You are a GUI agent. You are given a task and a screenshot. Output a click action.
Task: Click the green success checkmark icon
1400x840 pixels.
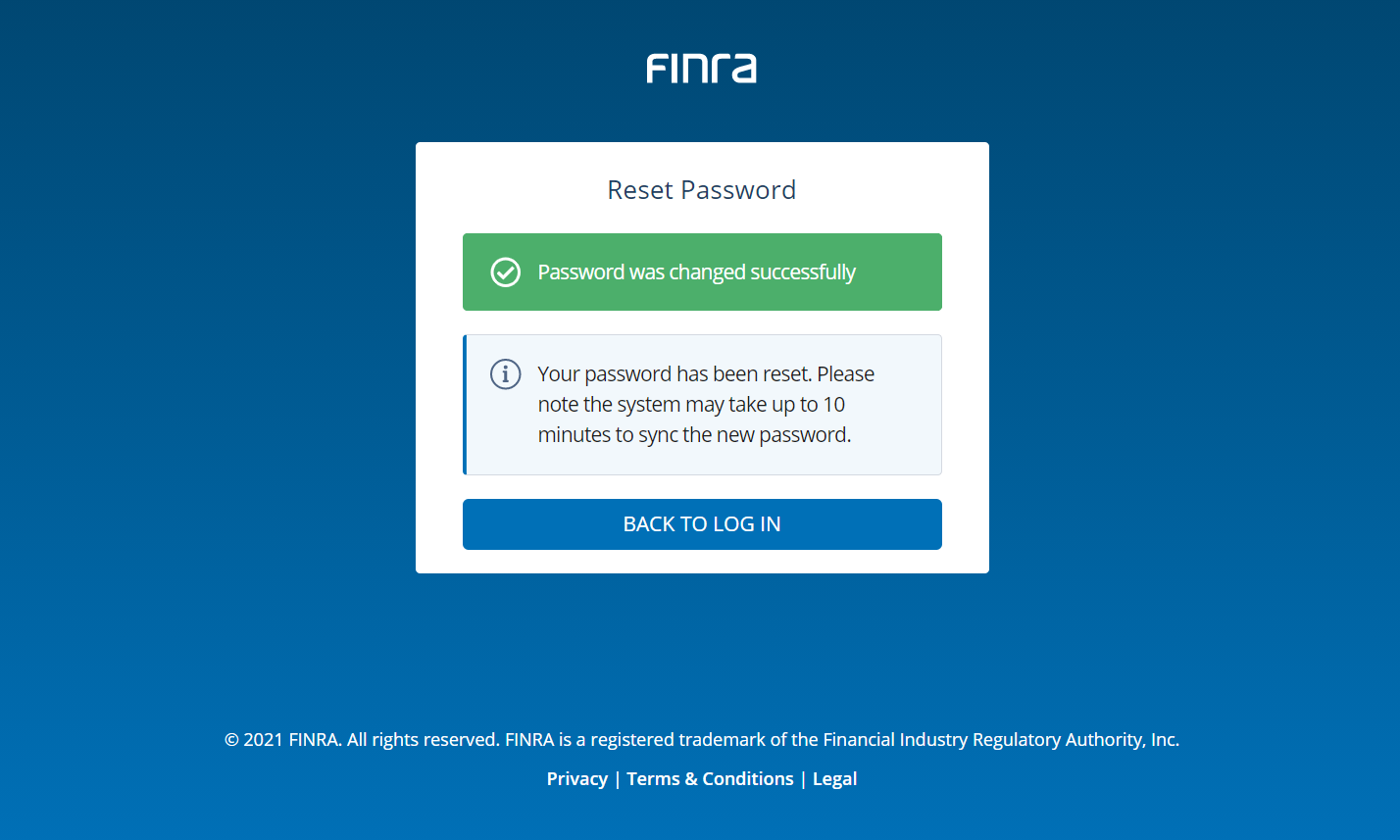coord(505,272)
